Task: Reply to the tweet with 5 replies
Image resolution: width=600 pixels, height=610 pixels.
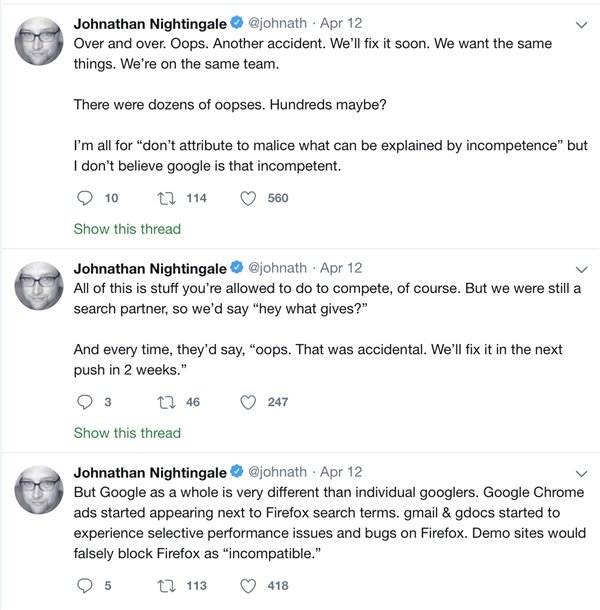Action: [84, 586]
